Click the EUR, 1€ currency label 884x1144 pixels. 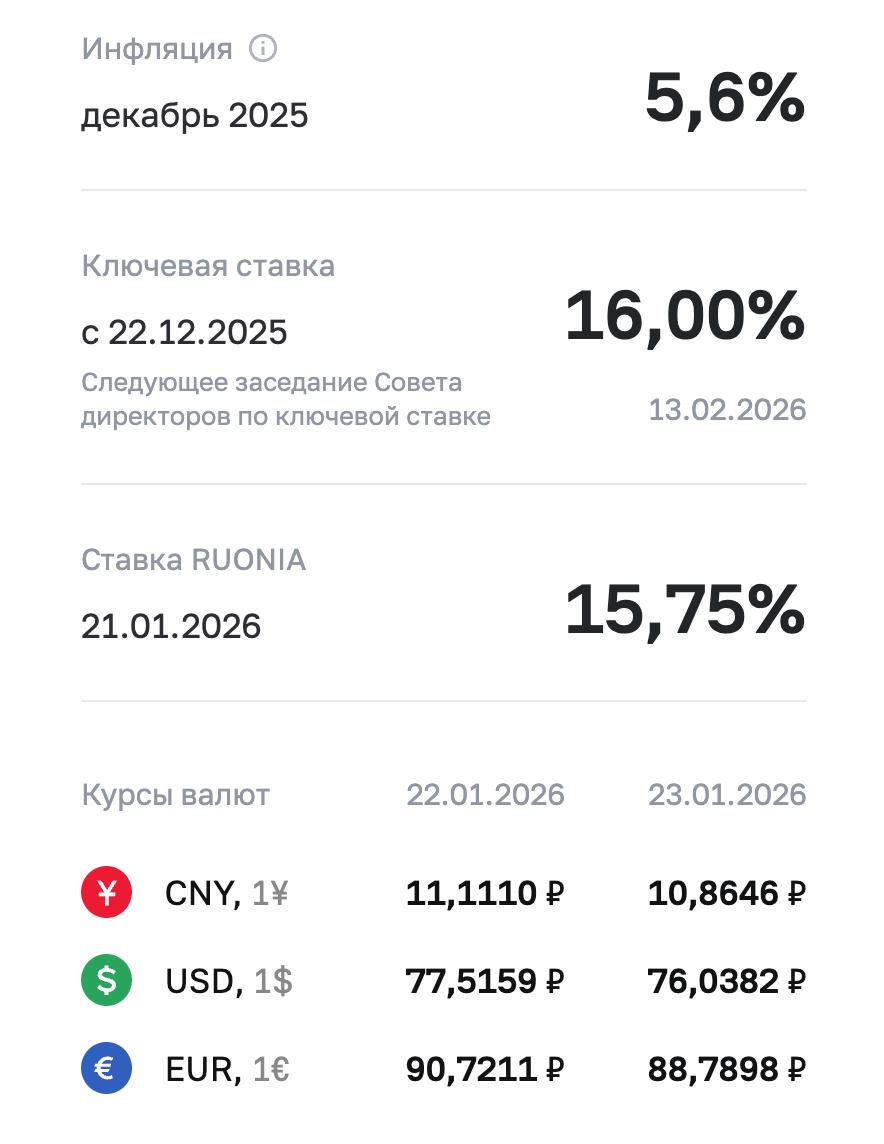pyautogui.click(x=227, y=1069)
